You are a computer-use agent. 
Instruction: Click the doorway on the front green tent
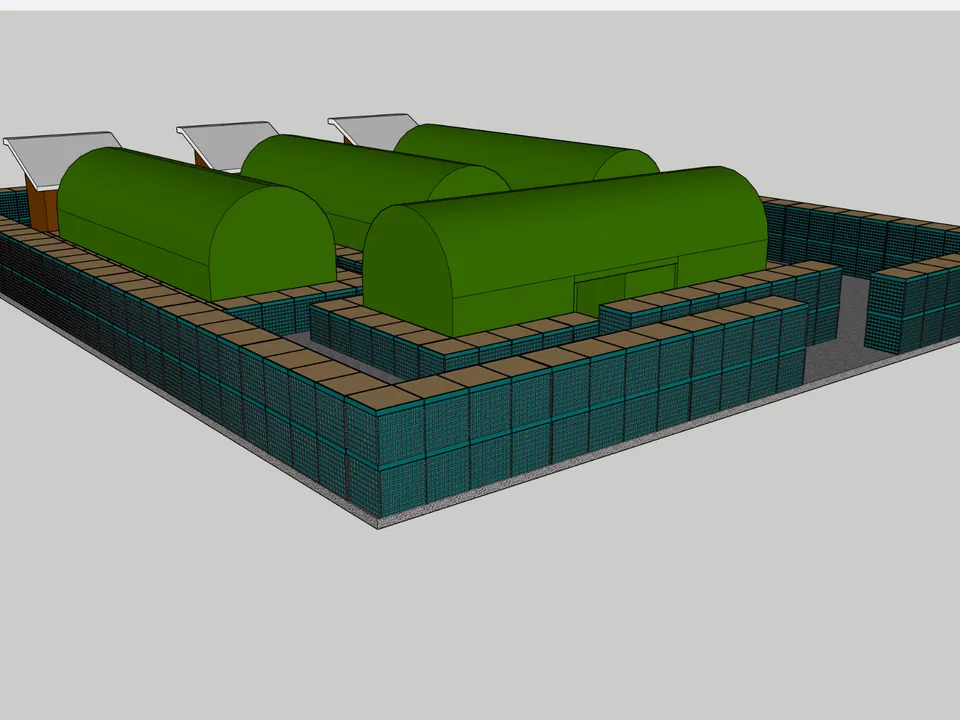click(626, 290)
